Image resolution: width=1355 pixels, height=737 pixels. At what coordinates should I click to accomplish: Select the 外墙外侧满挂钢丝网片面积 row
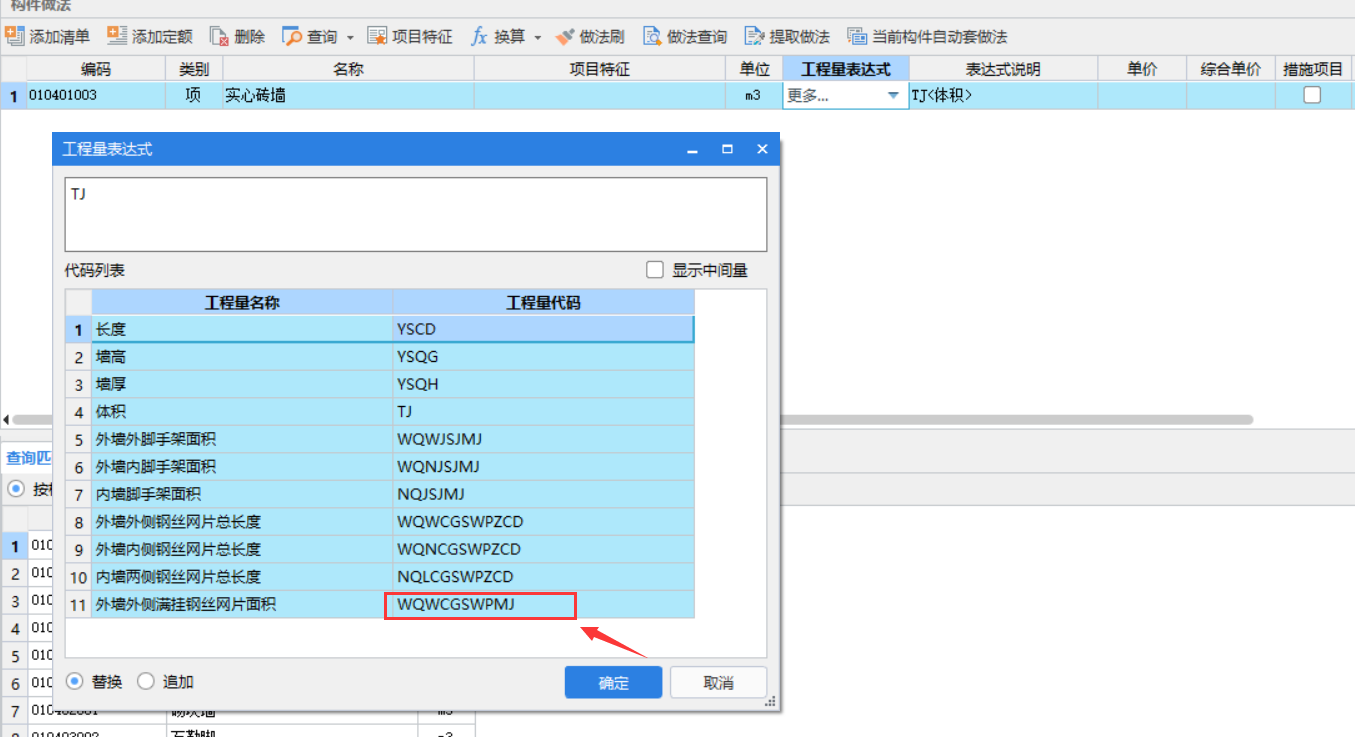[x=380, y=604]
